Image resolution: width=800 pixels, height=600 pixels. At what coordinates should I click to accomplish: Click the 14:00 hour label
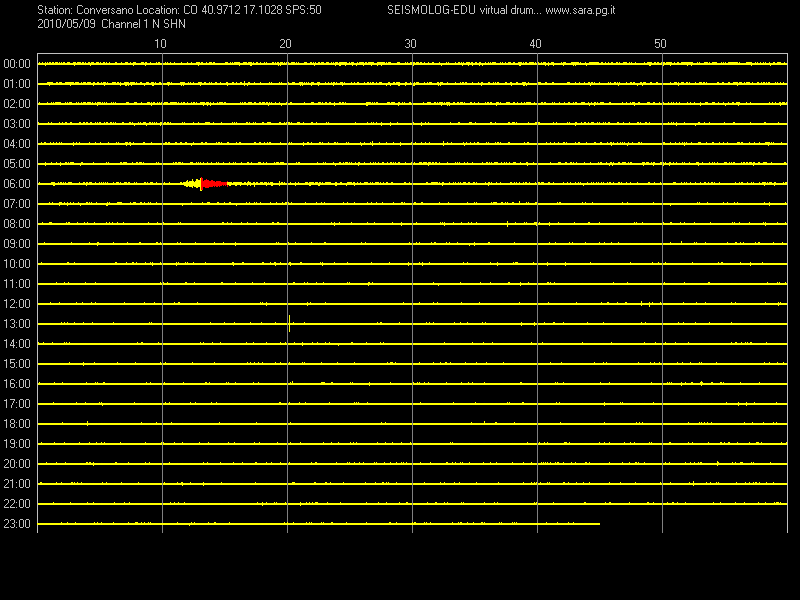17,344
